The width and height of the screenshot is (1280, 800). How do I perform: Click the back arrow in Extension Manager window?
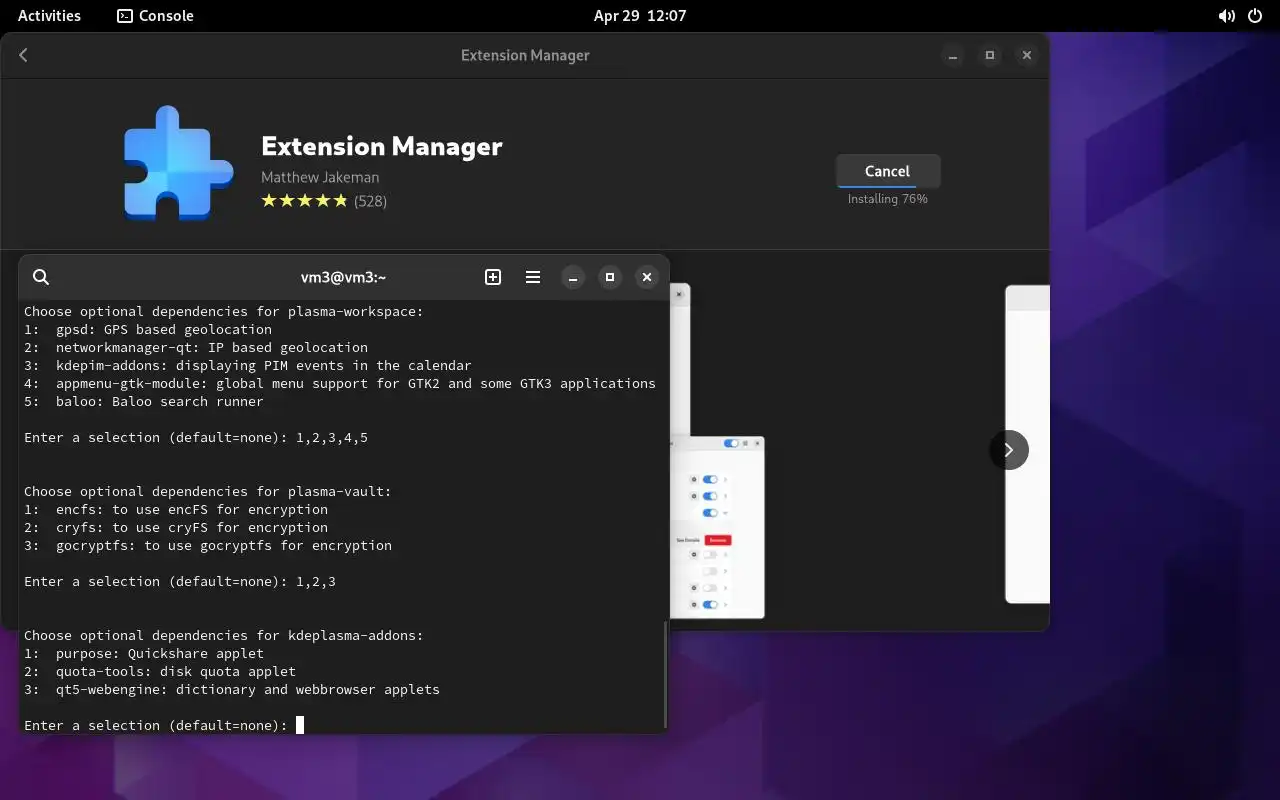tap(23, 55)
